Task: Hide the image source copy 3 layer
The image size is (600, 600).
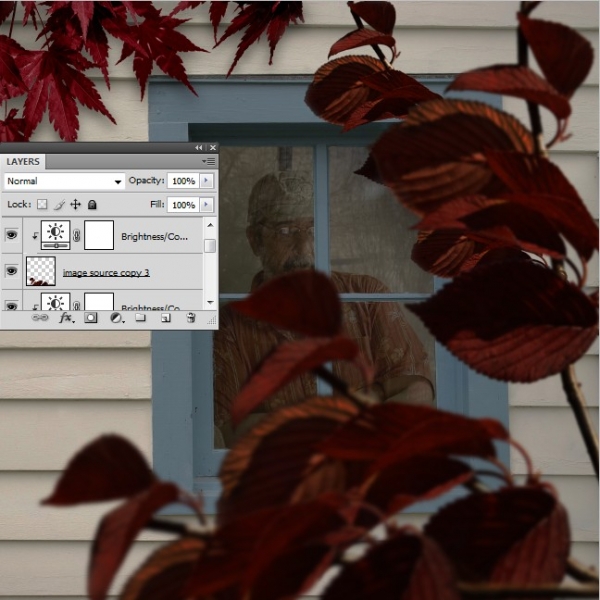Action: pos(11,271)
